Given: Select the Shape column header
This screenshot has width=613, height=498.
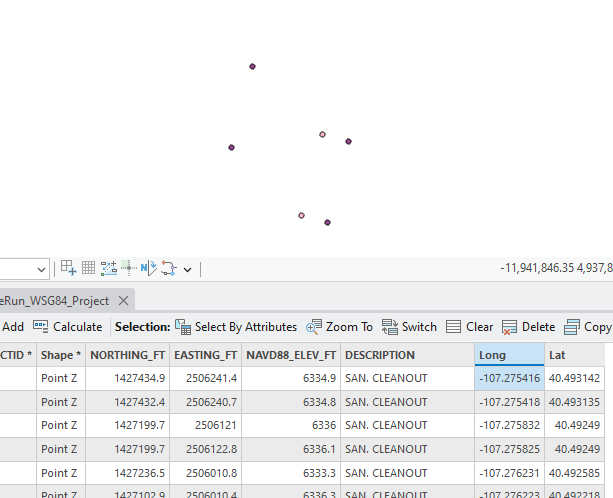Looking at the screenshot, I should pos(61,355).
